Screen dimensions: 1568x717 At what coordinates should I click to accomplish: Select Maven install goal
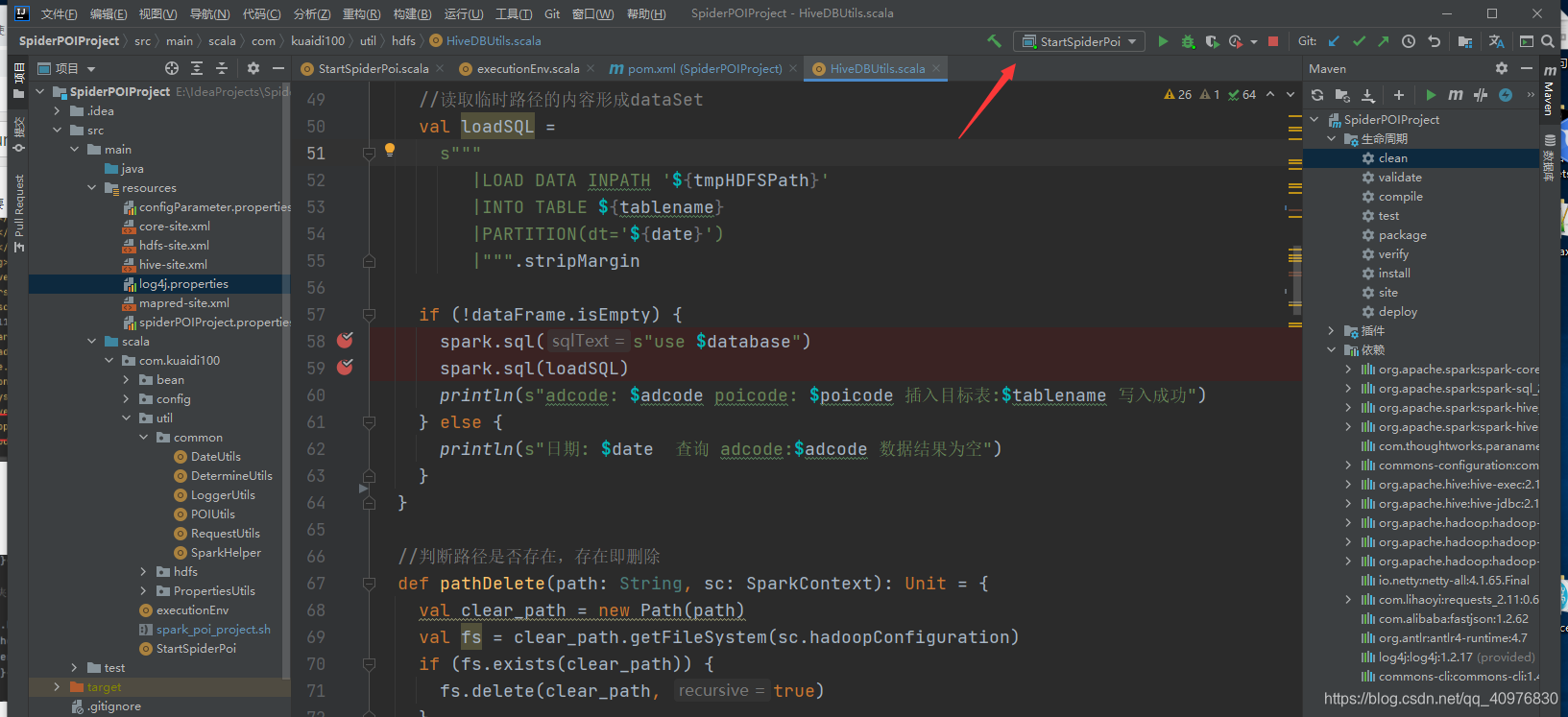pyautogui.click(x=1394, y=274)
